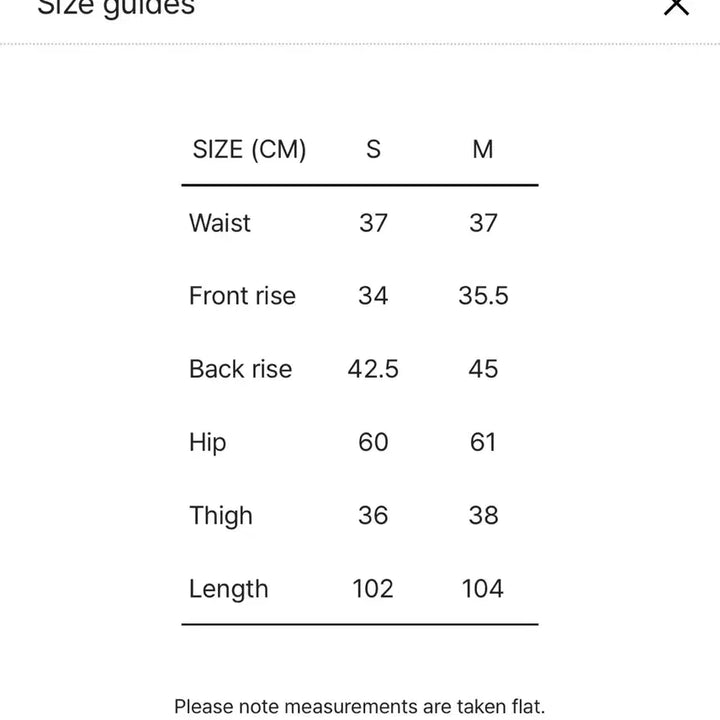Click the Length value 102
The width and height of the screenshot is (720, 720).
coord(373,589)
